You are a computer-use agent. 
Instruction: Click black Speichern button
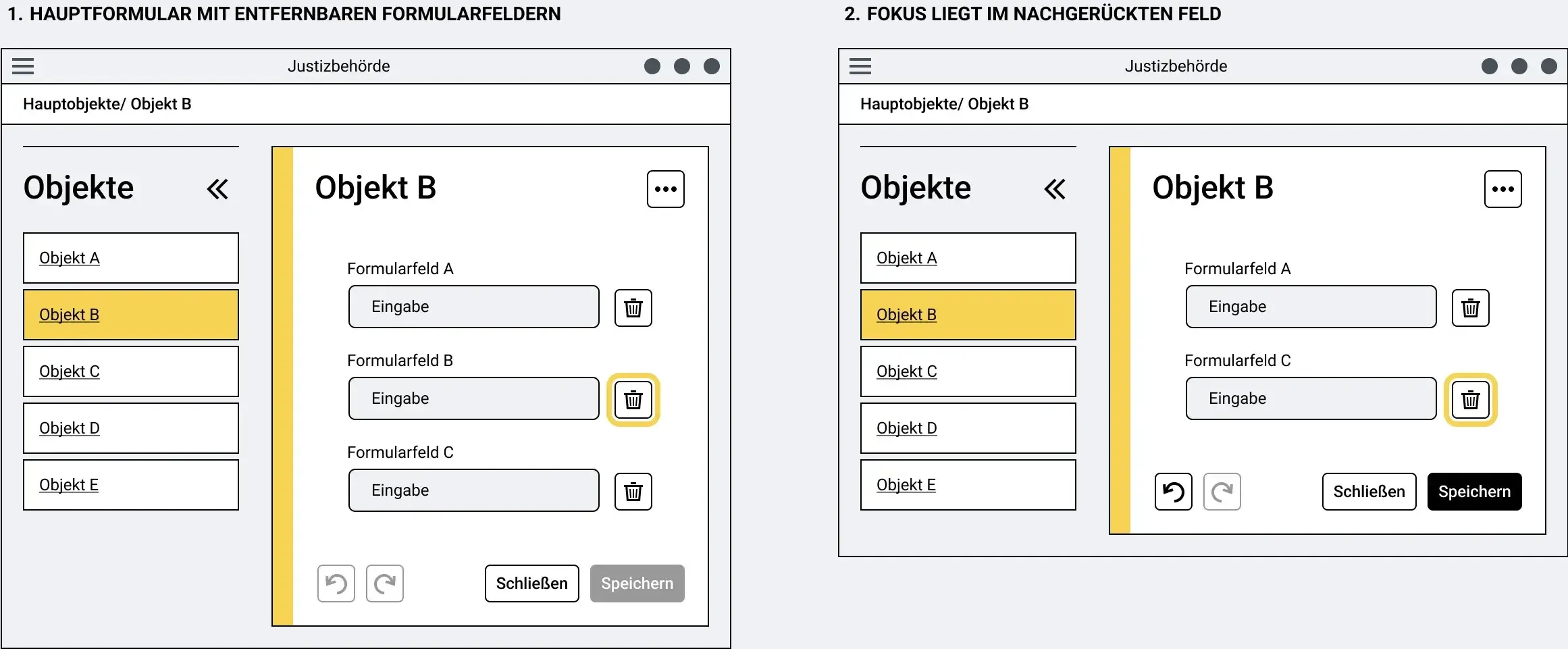[x=1475, y=492]
